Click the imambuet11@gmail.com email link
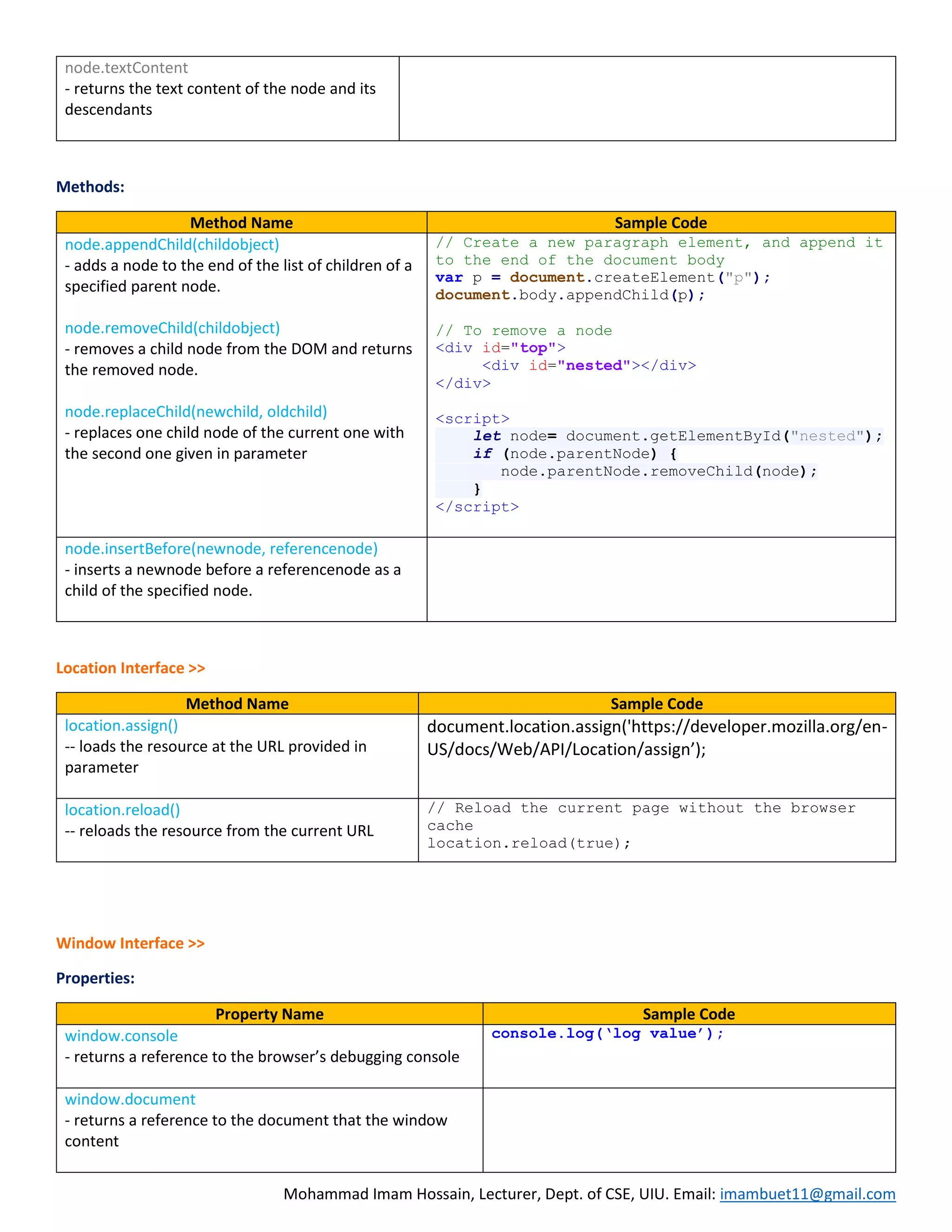Viewport: 952px width, 1232px height. pyautogui.click(x=807, y=1193)
